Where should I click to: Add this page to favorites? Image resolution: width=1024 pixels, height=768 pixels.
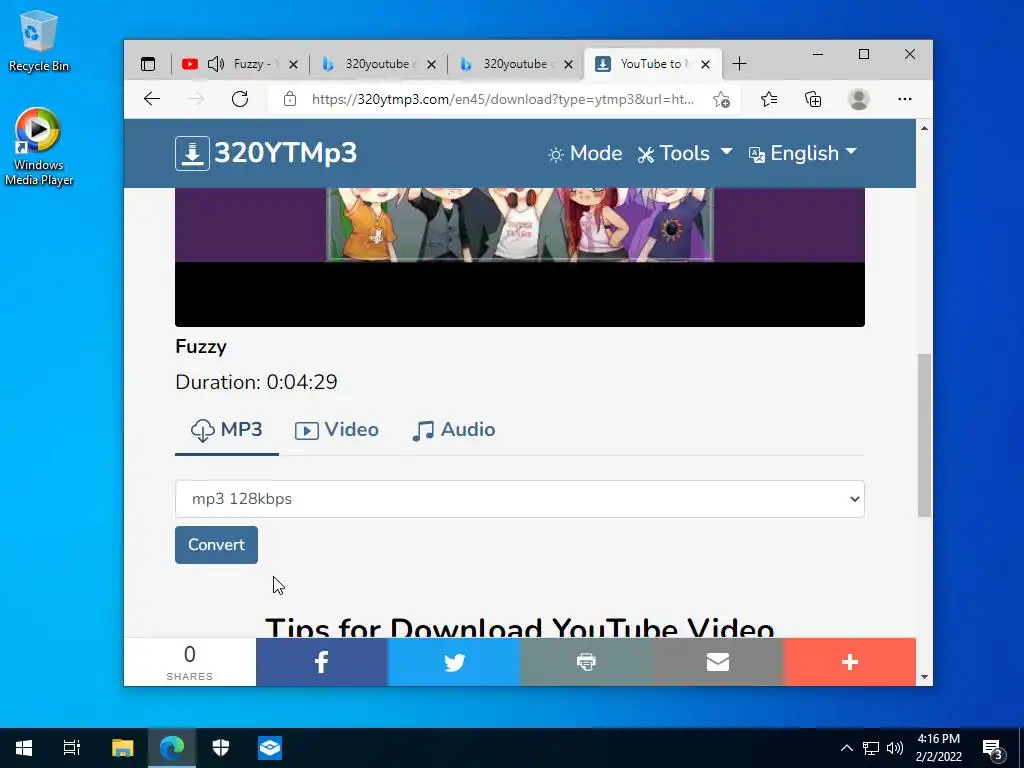721,99
